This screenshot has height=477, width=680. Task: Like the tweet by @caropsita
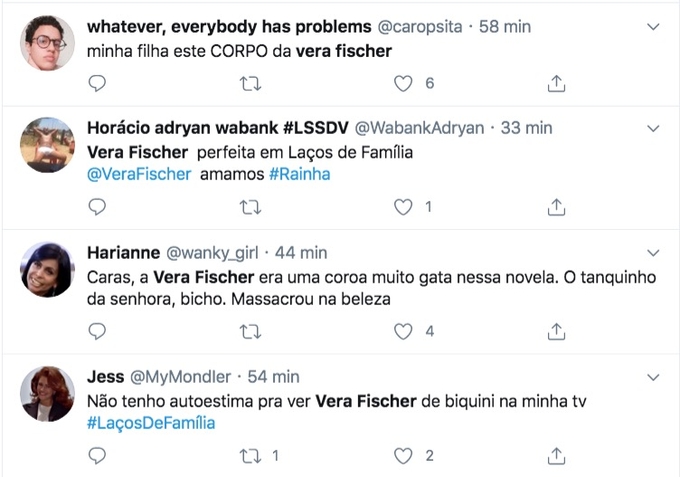(403, 84)
